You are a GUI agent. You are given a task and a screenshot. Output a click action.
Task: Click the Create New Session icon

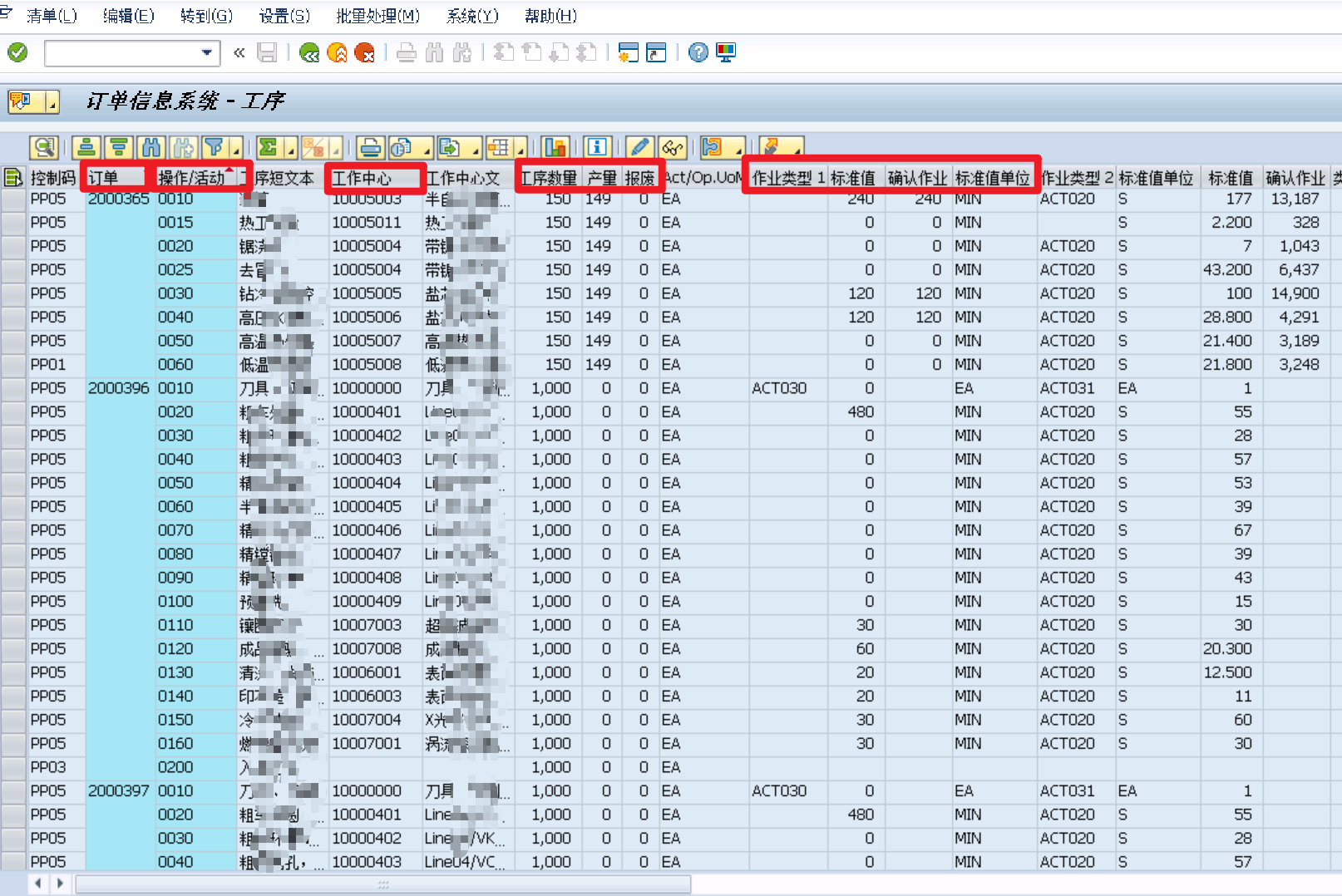(x=629, y=52)
